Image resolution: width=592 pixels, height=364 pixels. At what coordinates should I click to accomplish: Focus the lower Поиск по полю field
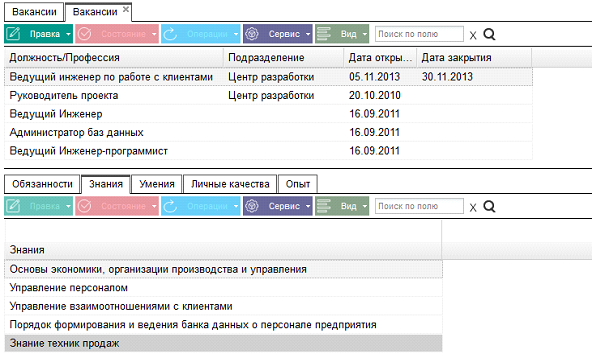419,206
